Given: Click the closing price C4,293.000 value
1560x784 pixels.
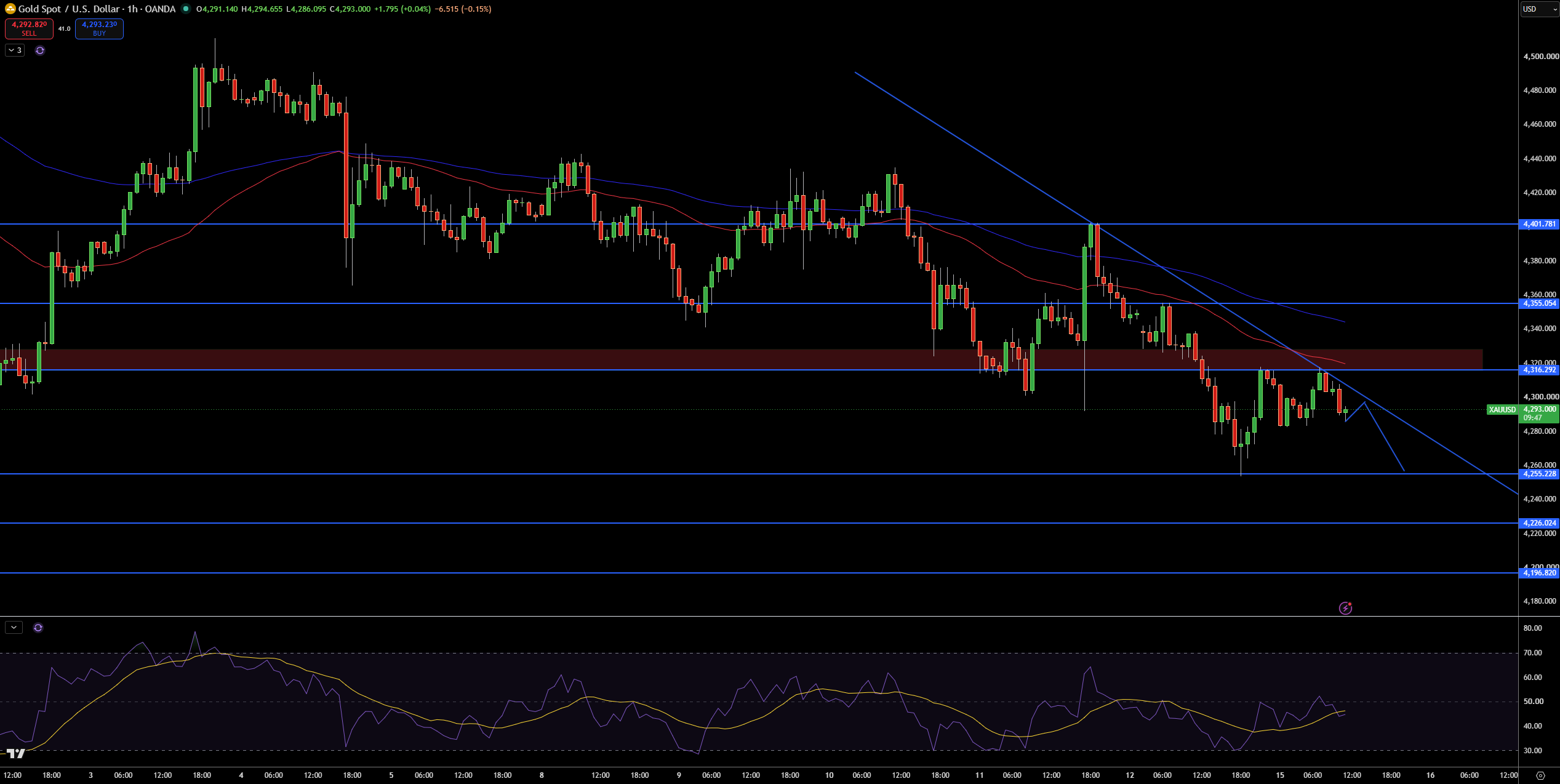Looking at the screenshot, I should click(350, 9).
